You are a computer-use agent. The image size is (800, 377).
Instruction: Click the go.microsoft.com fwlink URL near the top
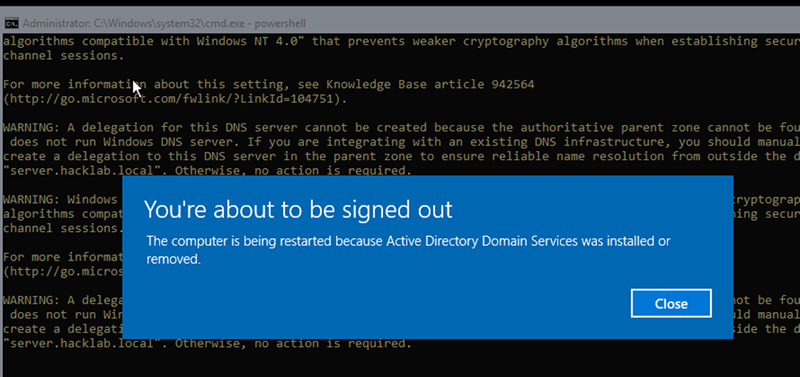click(175, 99)
